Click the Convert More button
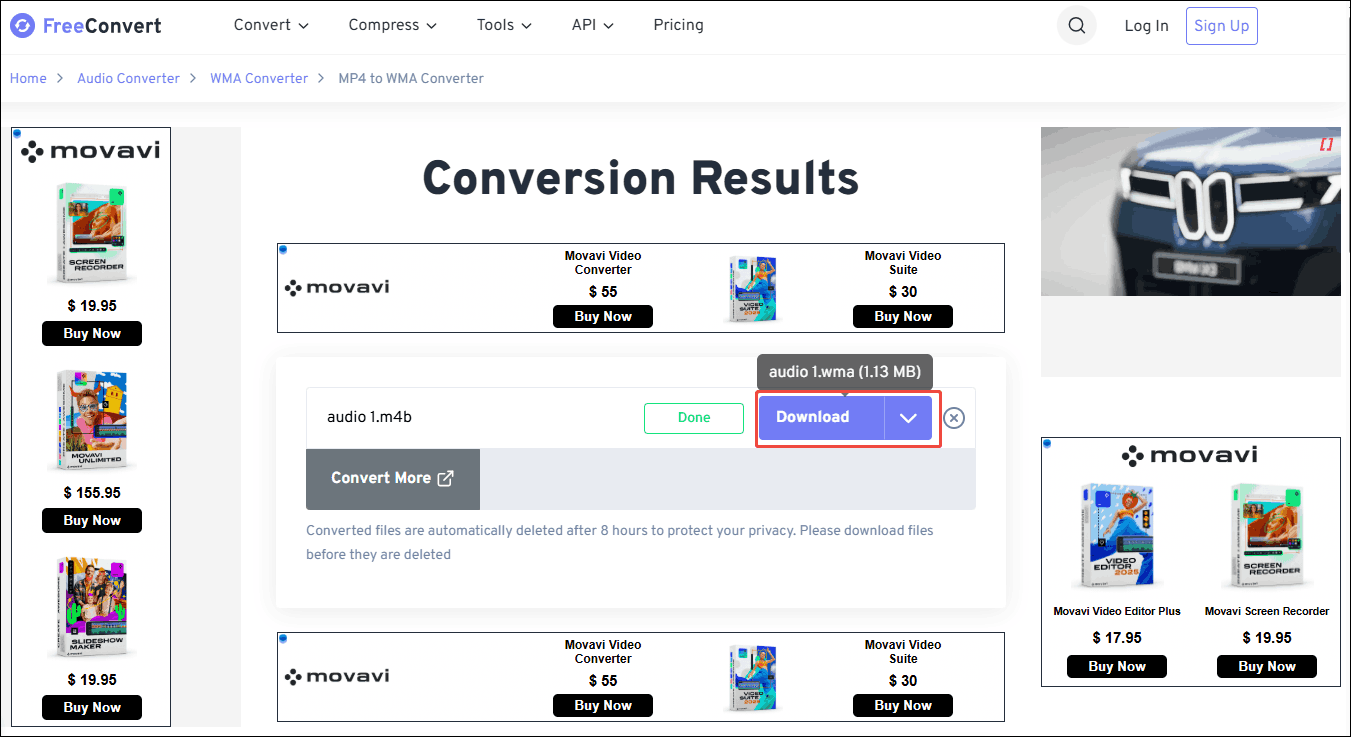The width and height of the screenshot is (1351, 737). [x=393, y=479]
